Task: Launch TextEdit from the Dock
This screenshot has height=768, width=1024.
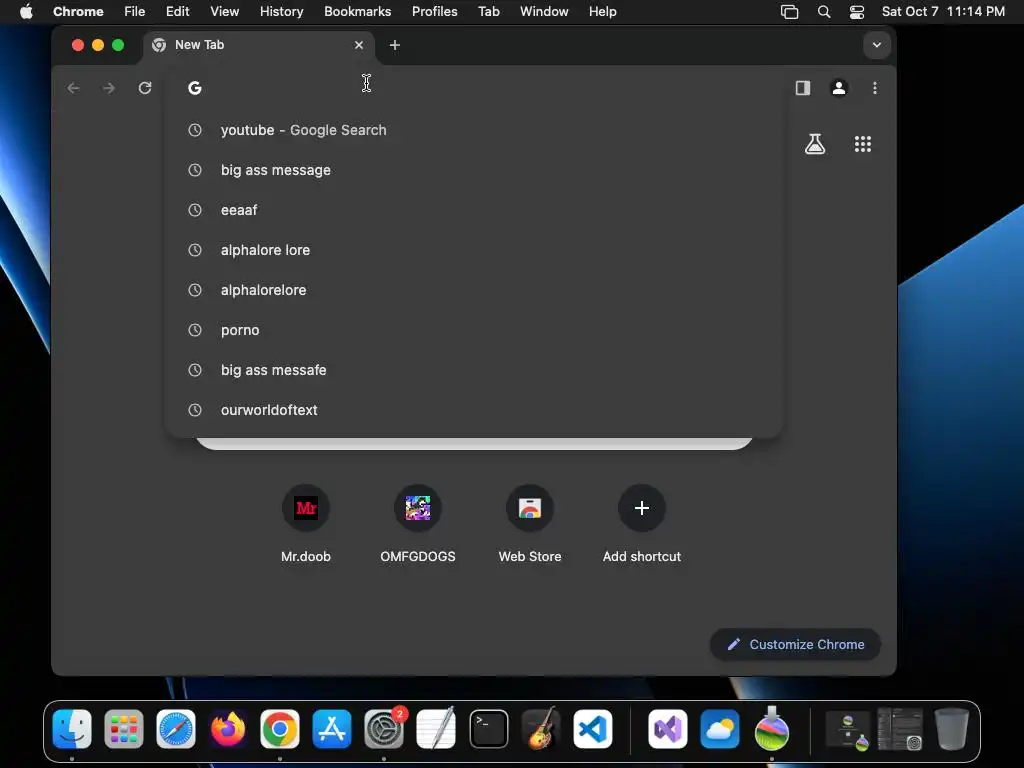Action: click(436, 729)
